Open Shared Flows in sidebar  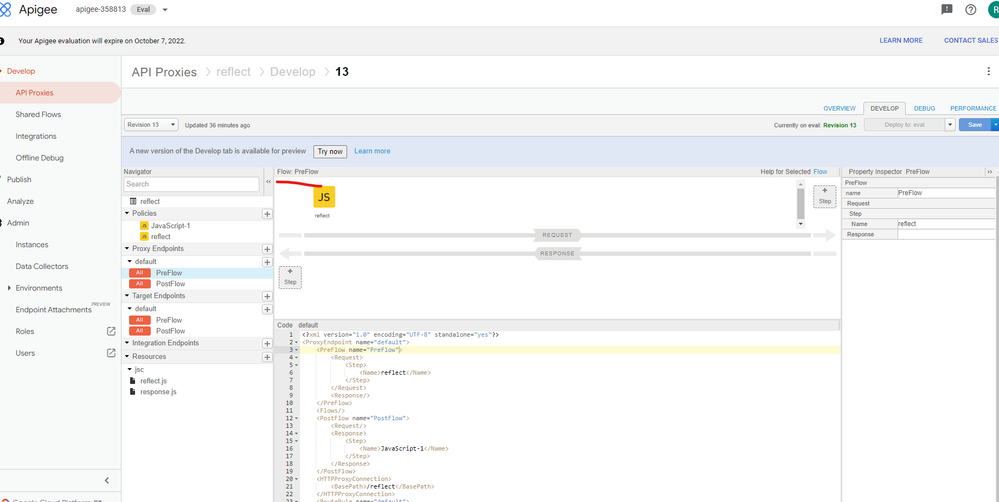(x=38, y=115)
